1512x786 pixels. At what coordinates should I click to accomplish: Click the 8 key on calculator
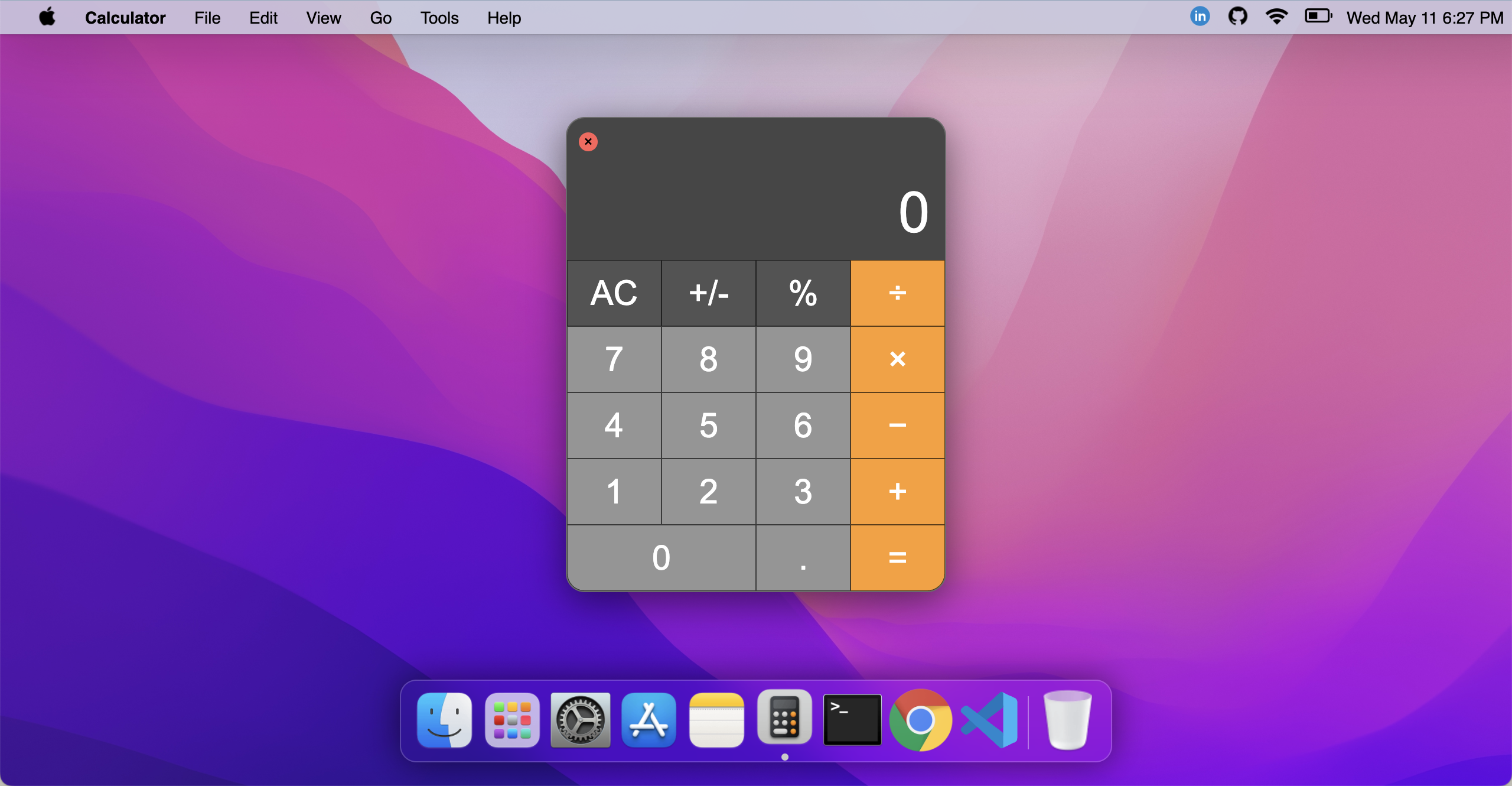[709, 359]
